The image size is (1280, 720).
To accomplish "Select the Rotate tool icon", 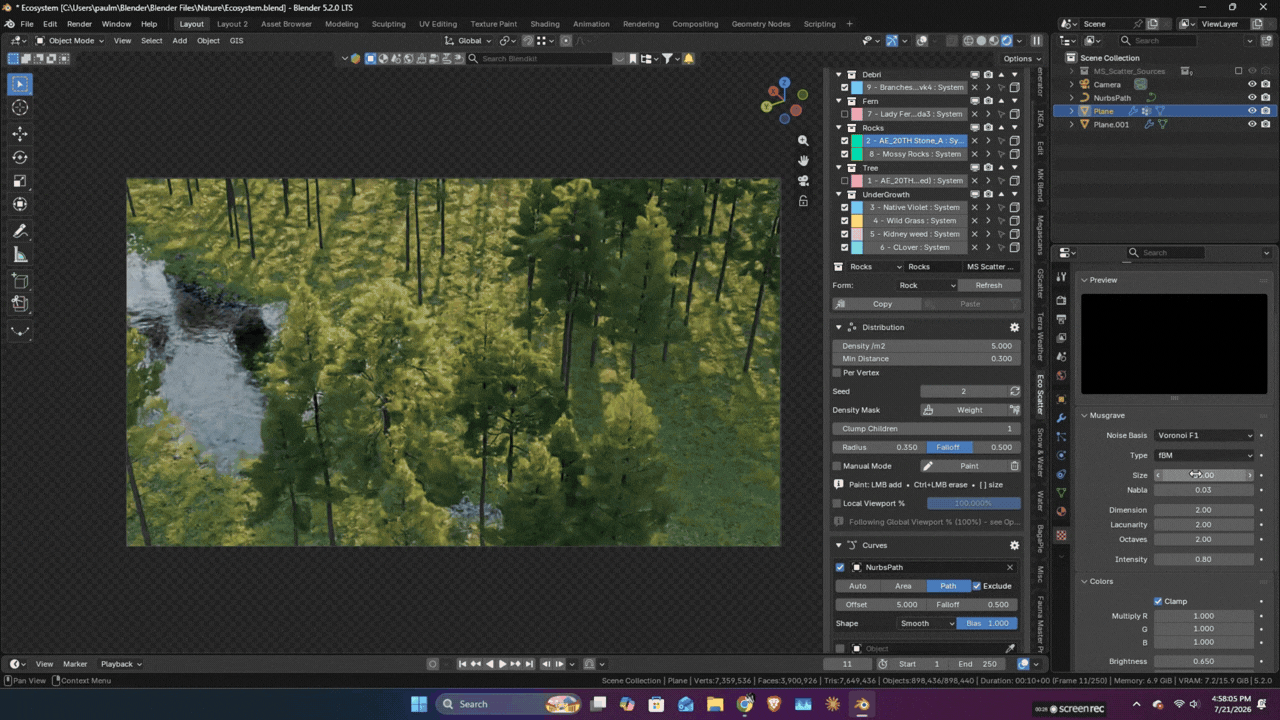I will (x=20, y=157).
